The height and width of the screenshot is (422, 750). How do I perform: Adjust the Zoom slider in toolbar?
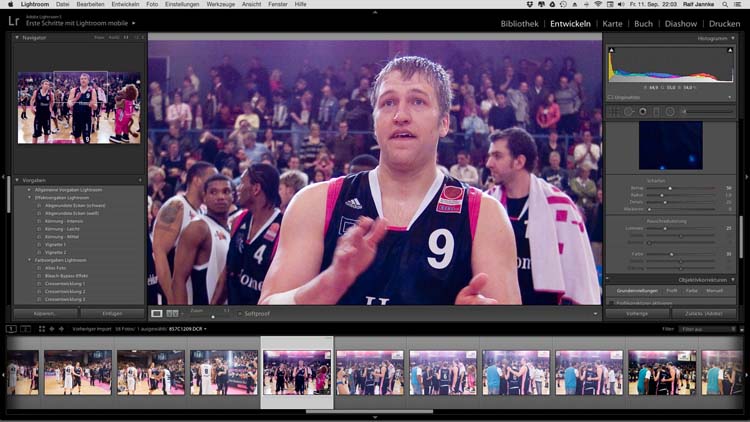tap(212, 316)
